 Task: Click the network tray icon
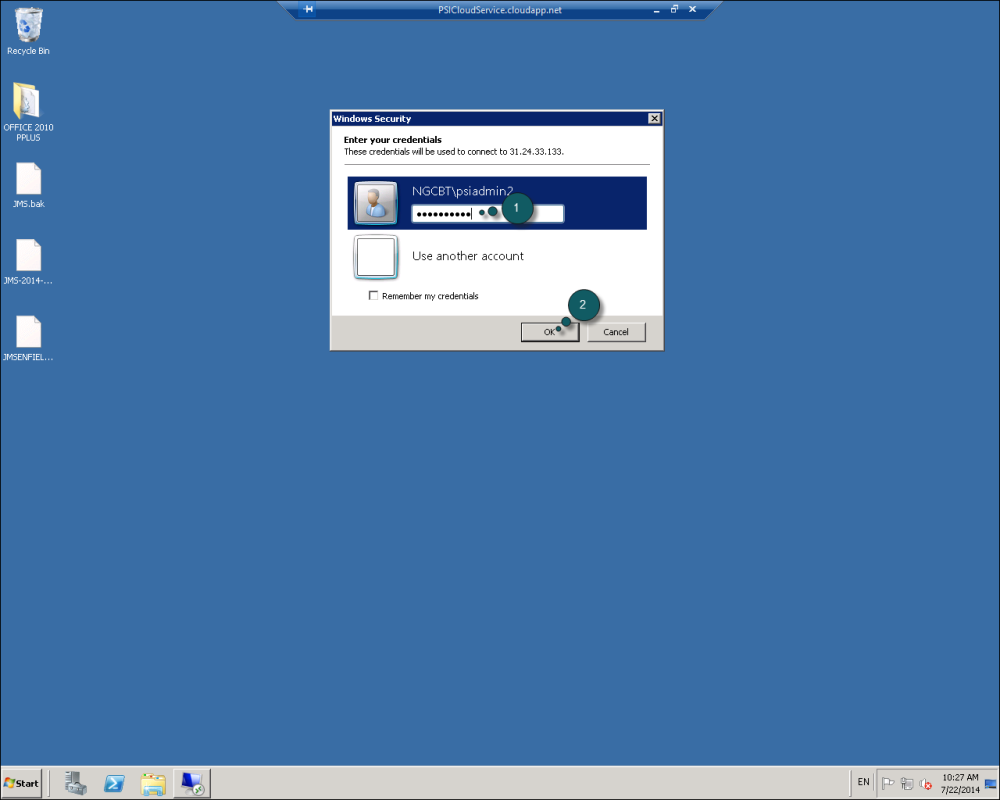tap(906, 783)
